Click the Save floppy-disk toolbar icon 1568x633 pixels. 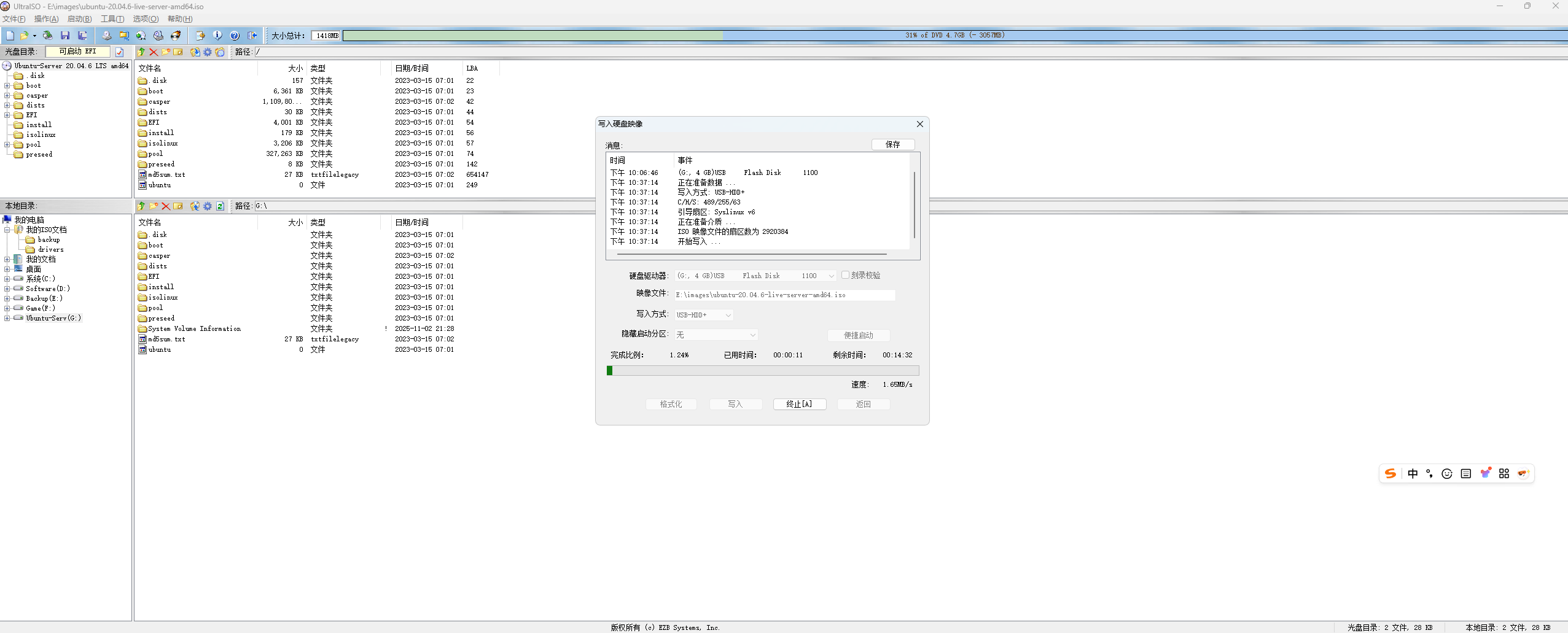point(65,36)
